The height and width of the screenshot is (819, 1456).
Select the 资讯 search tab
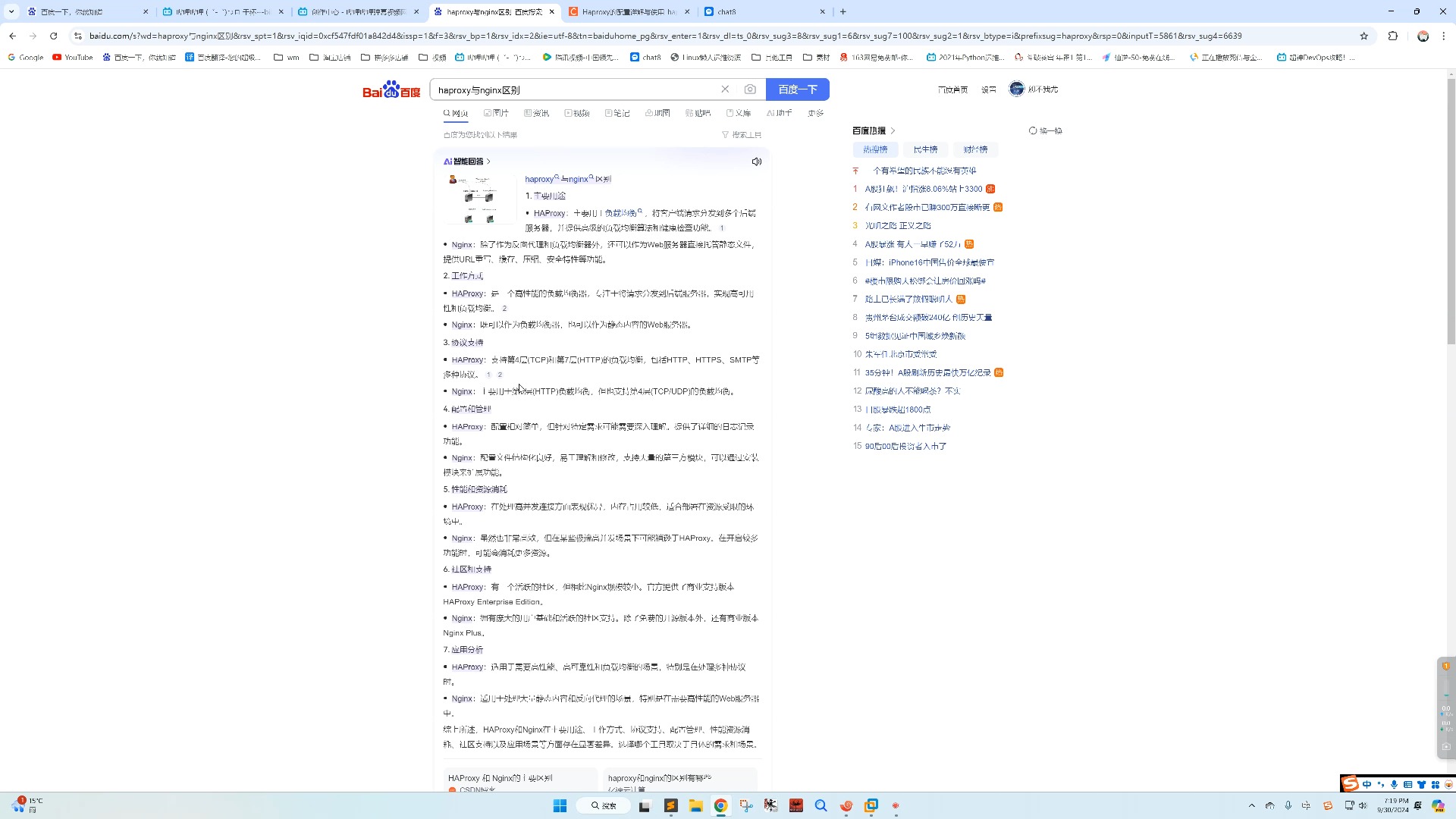tap(537, 113)
